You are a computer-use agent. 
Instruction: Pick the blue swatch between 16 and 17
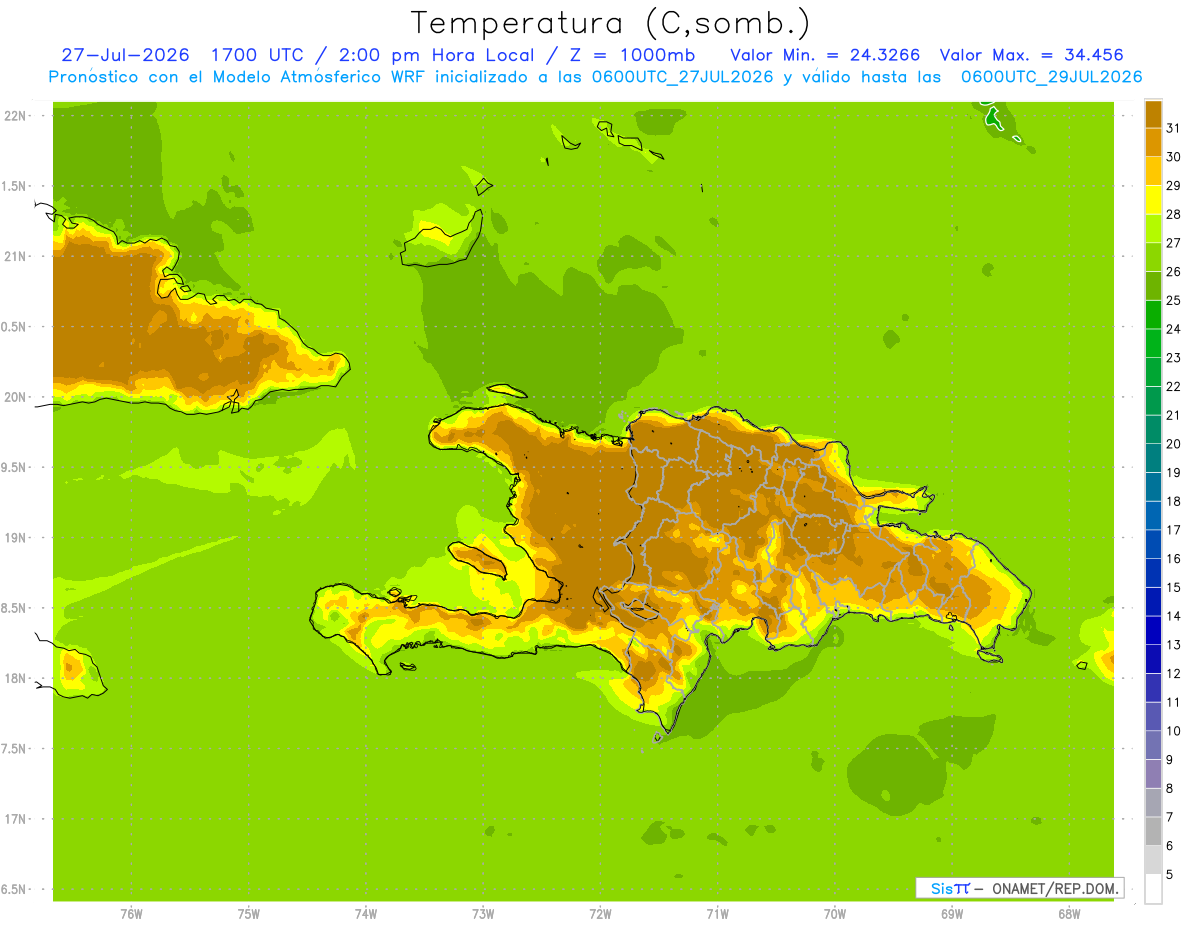[1153, 544]
